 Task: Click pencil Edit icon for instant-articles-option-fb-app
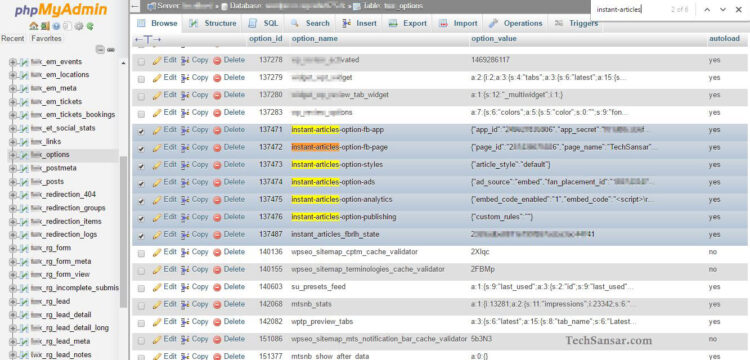157,130
